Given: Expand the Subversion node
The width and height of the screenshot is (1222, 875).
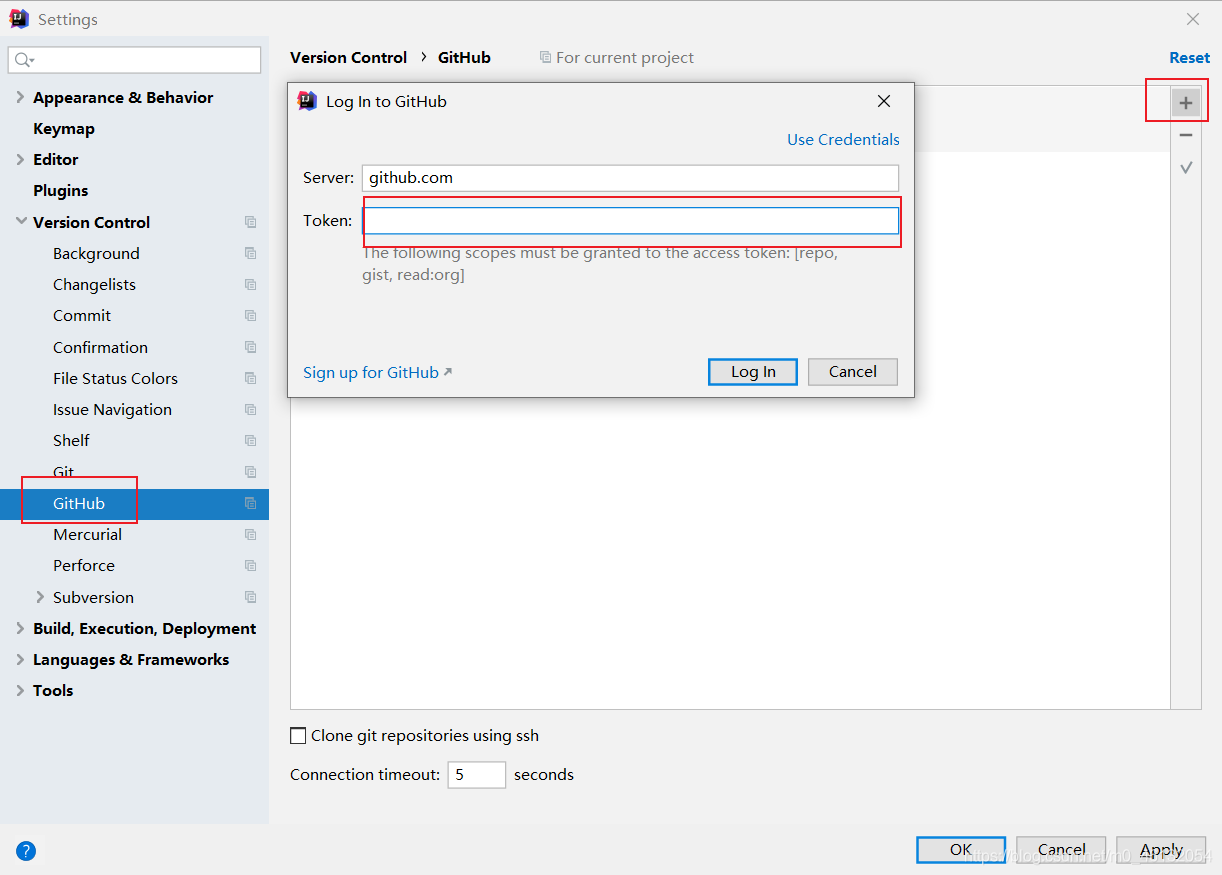Looking at the screenshot, I should [x=40, y=597].
